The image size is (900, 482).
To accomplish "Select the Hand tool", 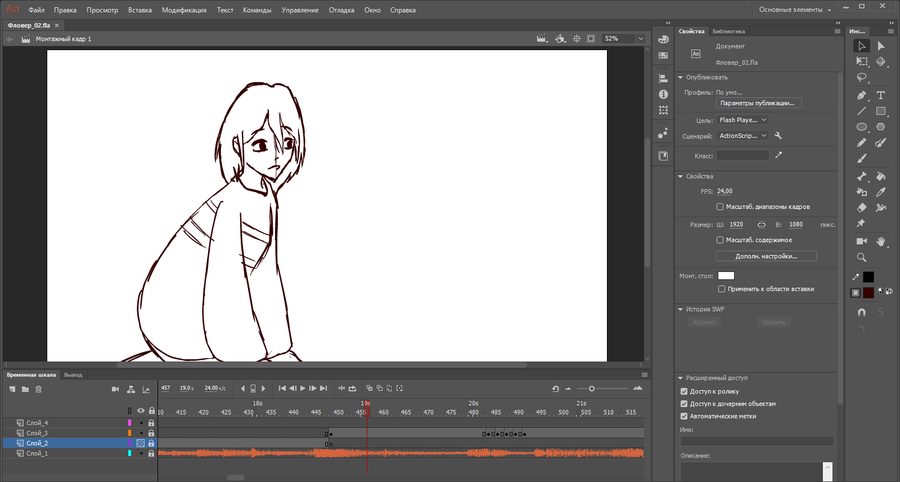I will click(881, 242).
